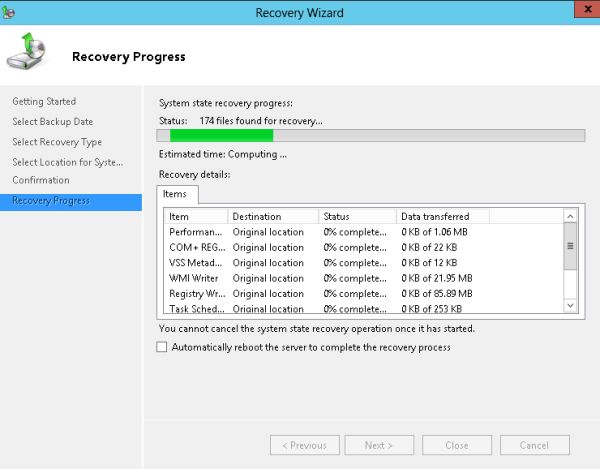Click '0 KB of 85.89 MB' cell
The width and height of the screenshot is (600, 469).
[x=437, y=293]
